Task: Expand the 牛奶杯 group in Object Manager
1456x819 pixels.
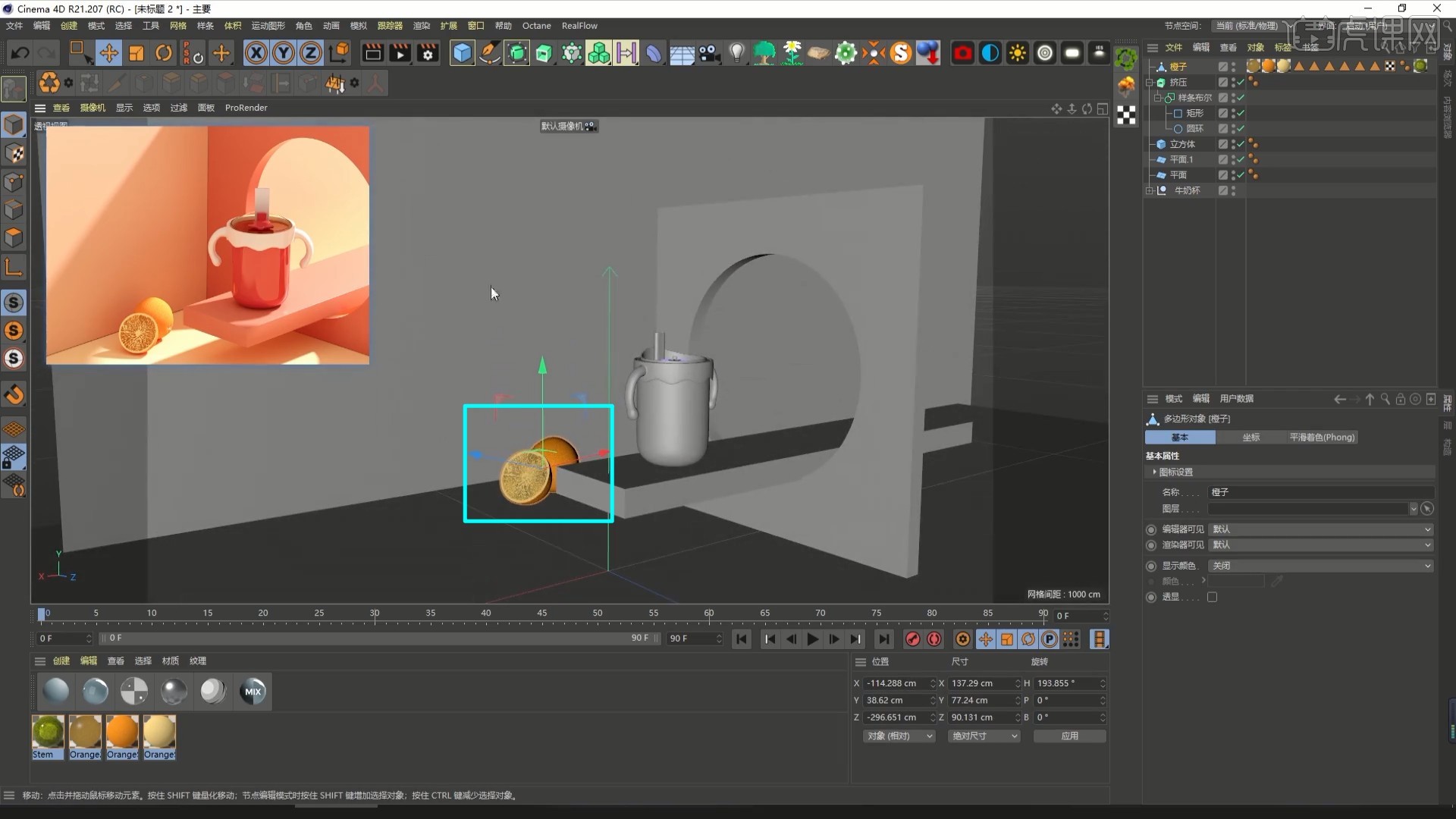Action: (x=1149, y=190)
